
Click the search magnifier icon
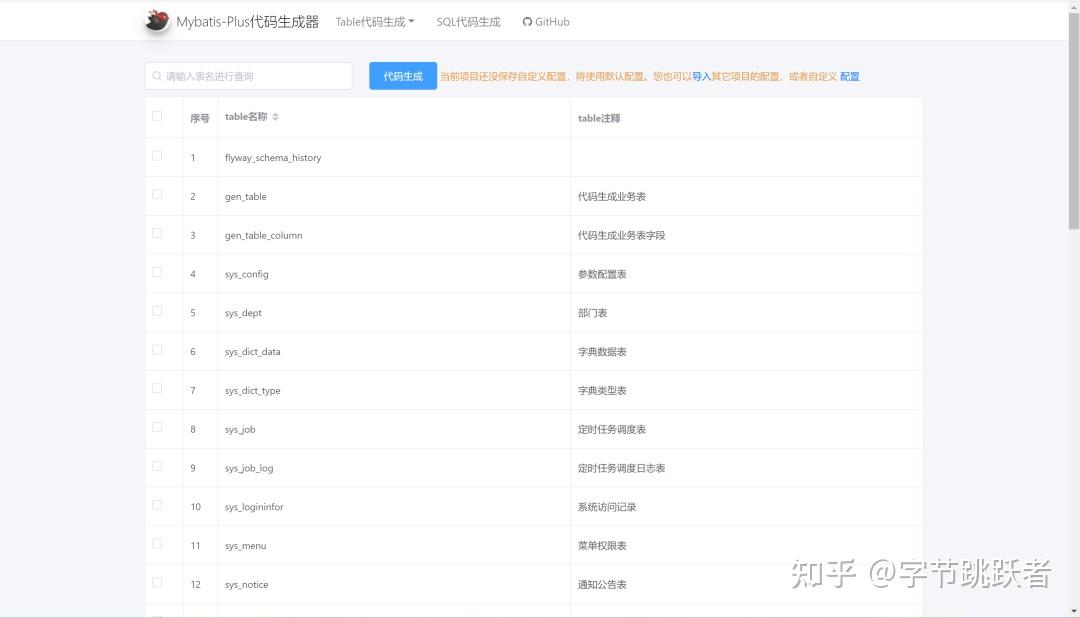(157, 75)
